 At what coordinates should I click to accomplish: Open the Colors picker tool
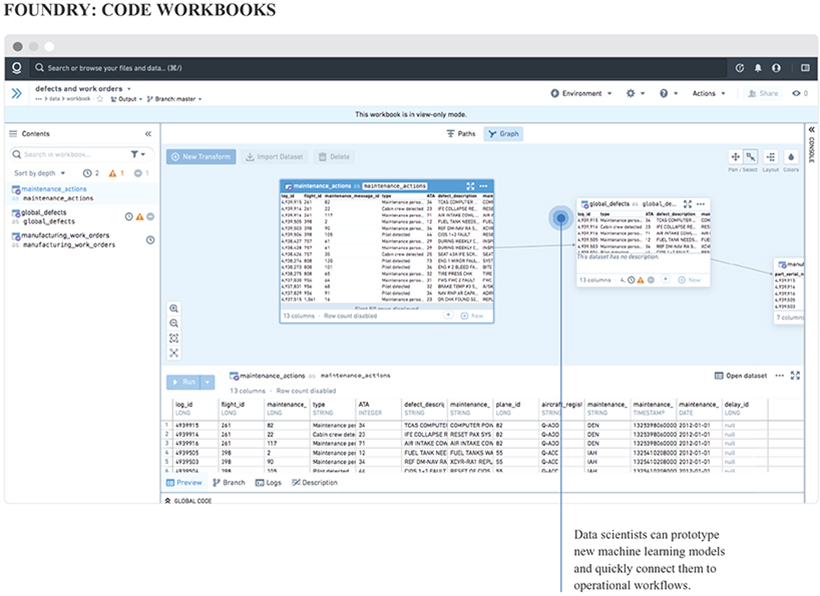(792, 157)
